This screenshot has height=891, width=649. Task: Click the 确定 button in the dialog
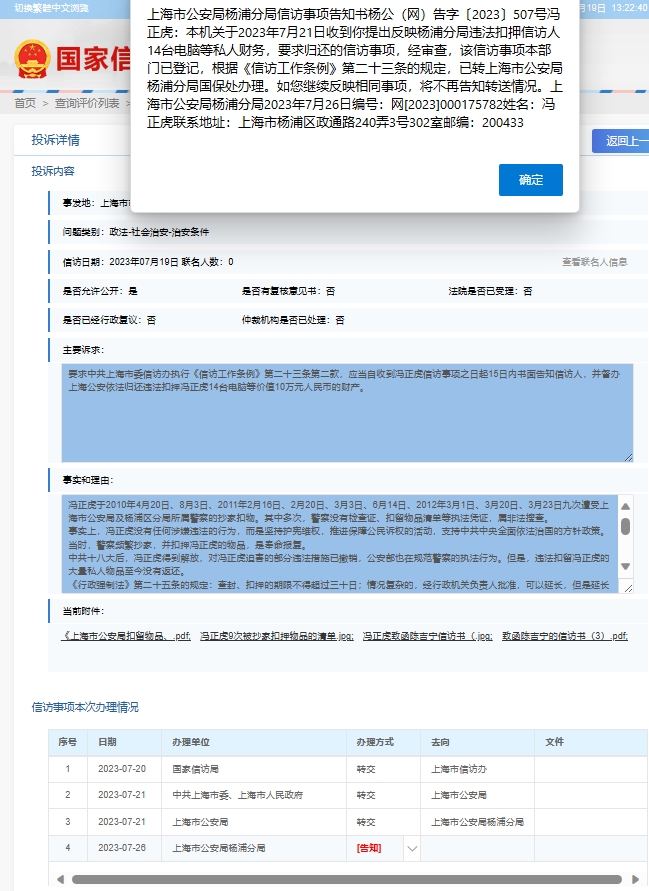(x=530, y=180)
